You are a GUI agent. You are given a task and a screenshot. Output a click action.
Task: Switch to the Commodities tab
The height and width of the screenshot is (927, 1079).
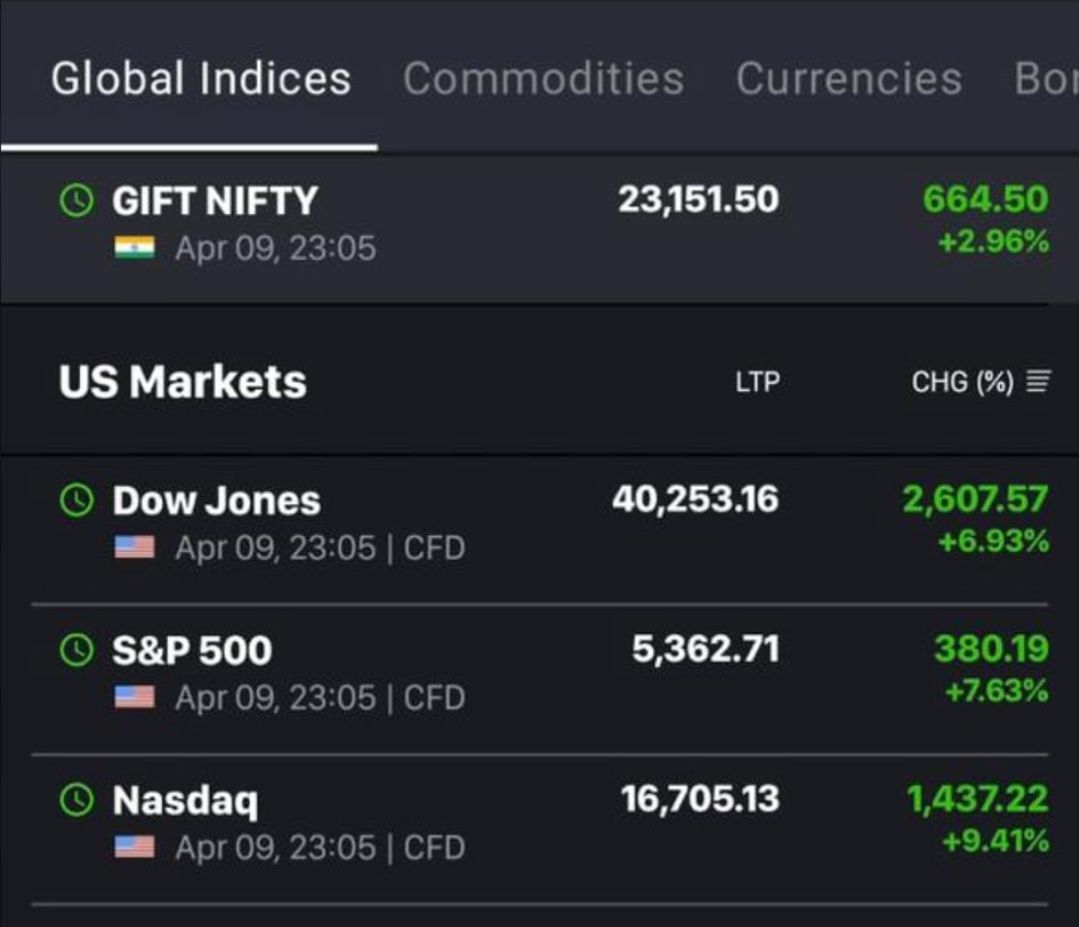[543, 79]
